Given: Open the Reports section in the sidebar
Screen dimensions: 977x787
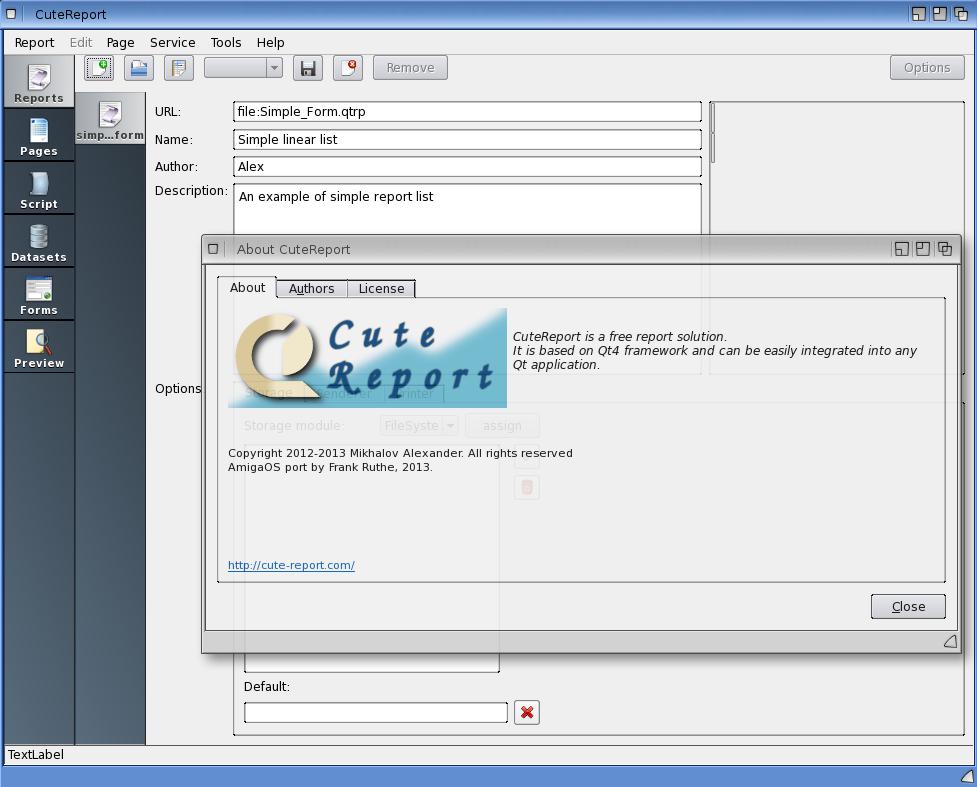Looking at the screenshot, I should [39, 83].
